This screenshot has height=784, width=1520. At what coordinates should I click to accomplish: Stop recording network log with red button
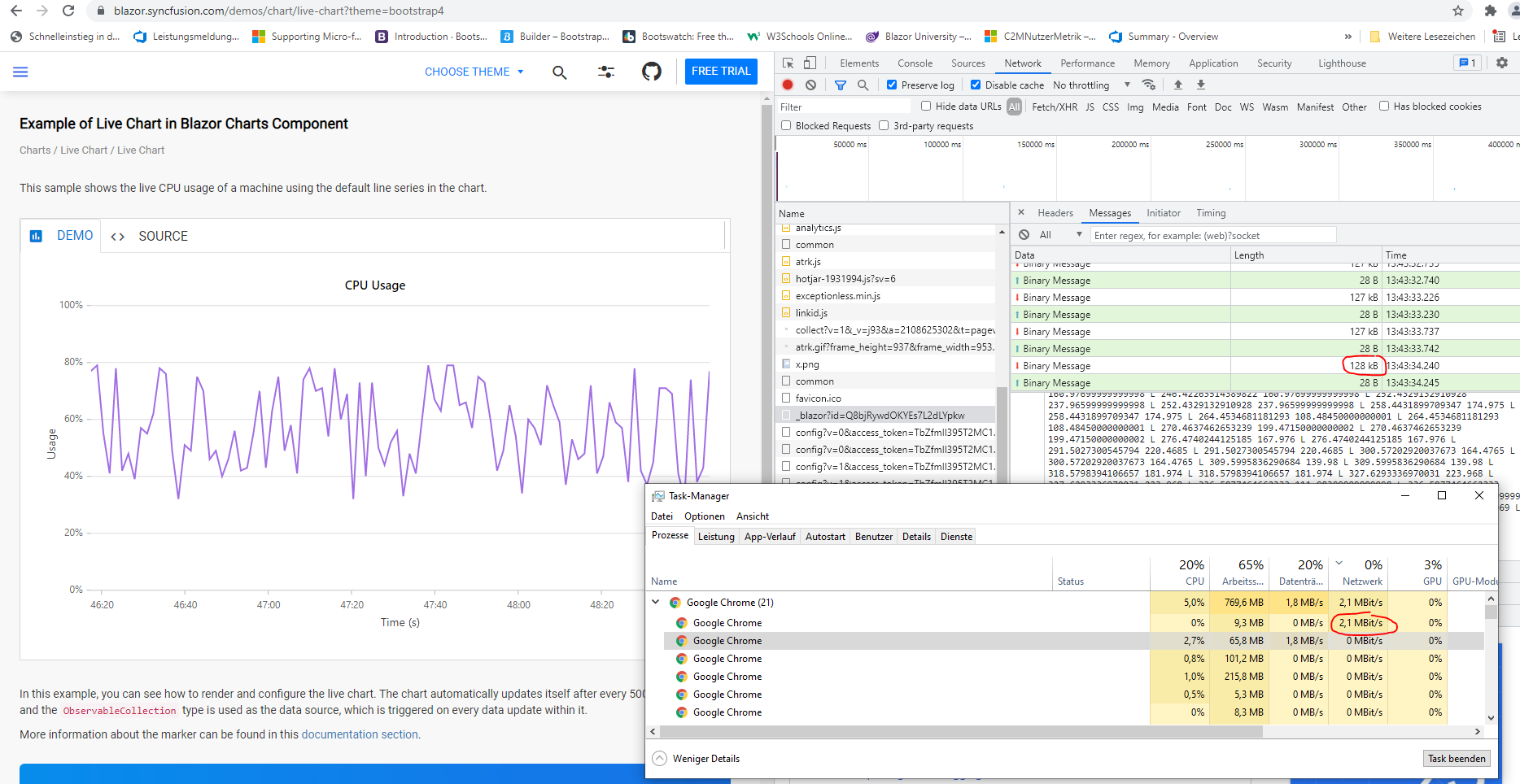[x=788, y=85]
